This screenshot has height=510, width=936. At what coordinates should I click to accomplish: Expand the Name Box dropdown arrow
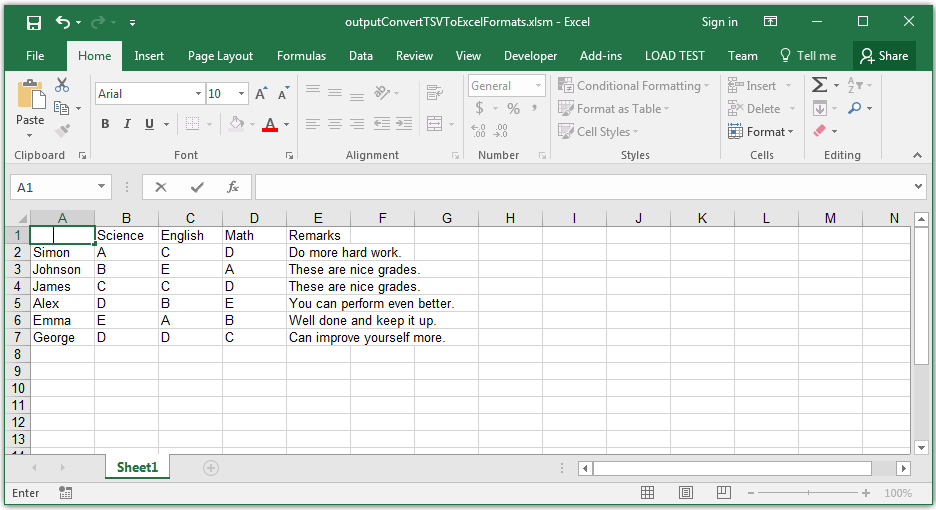tap(101, 187)
